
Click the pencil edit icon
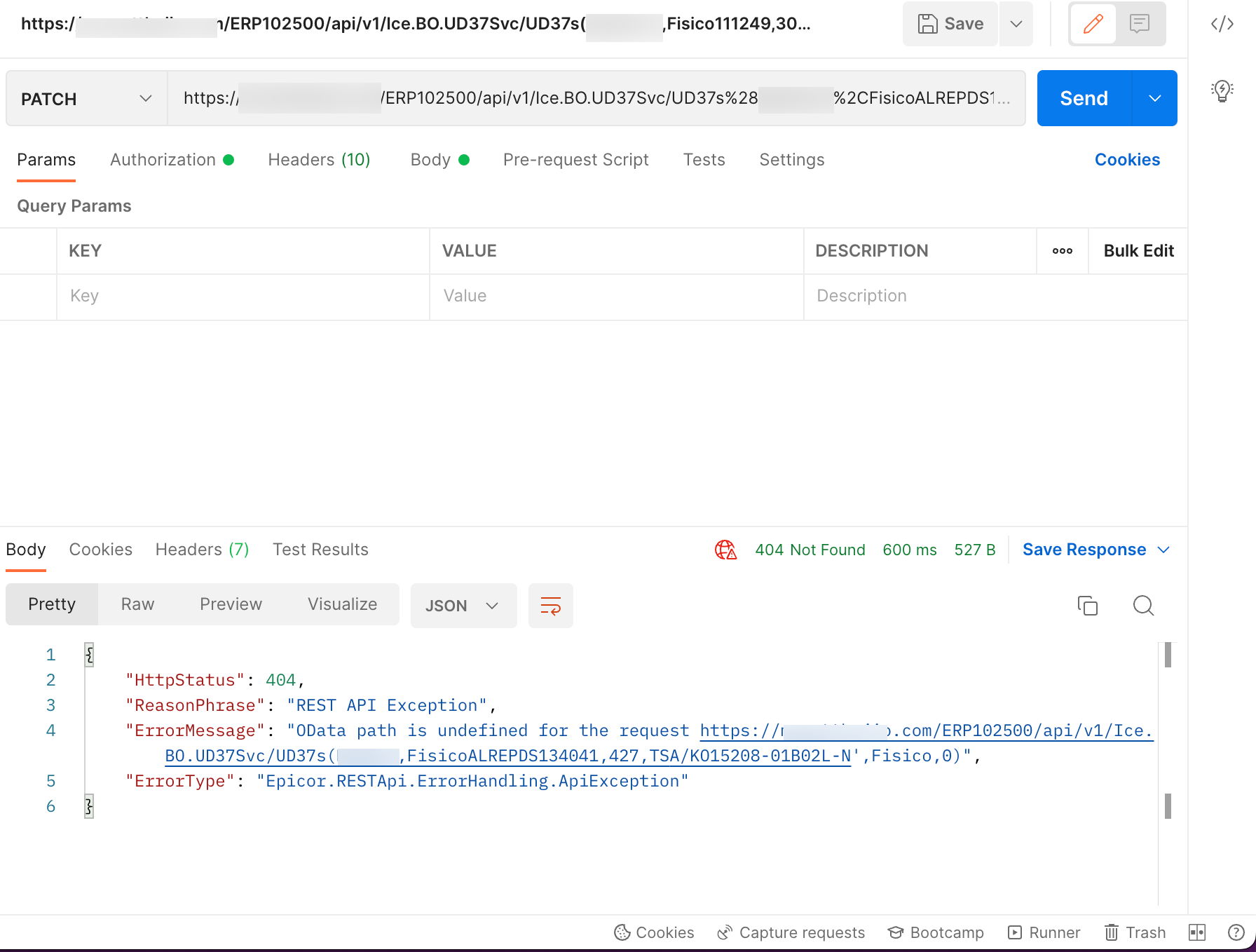(1093, 23)
